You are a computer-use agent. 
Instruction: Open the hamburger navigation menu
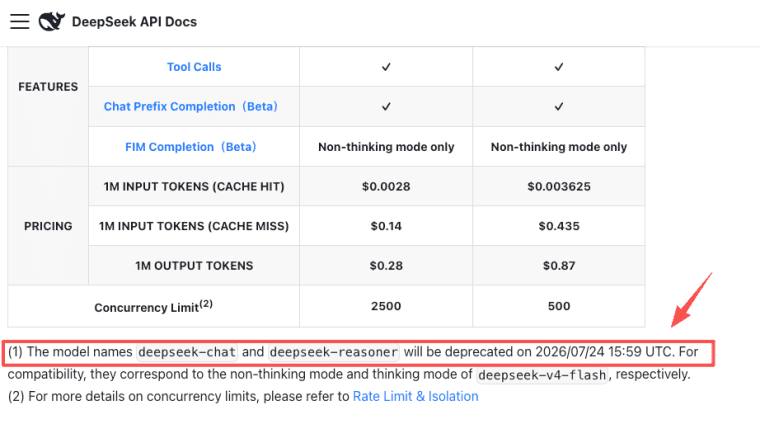point(20,22)
